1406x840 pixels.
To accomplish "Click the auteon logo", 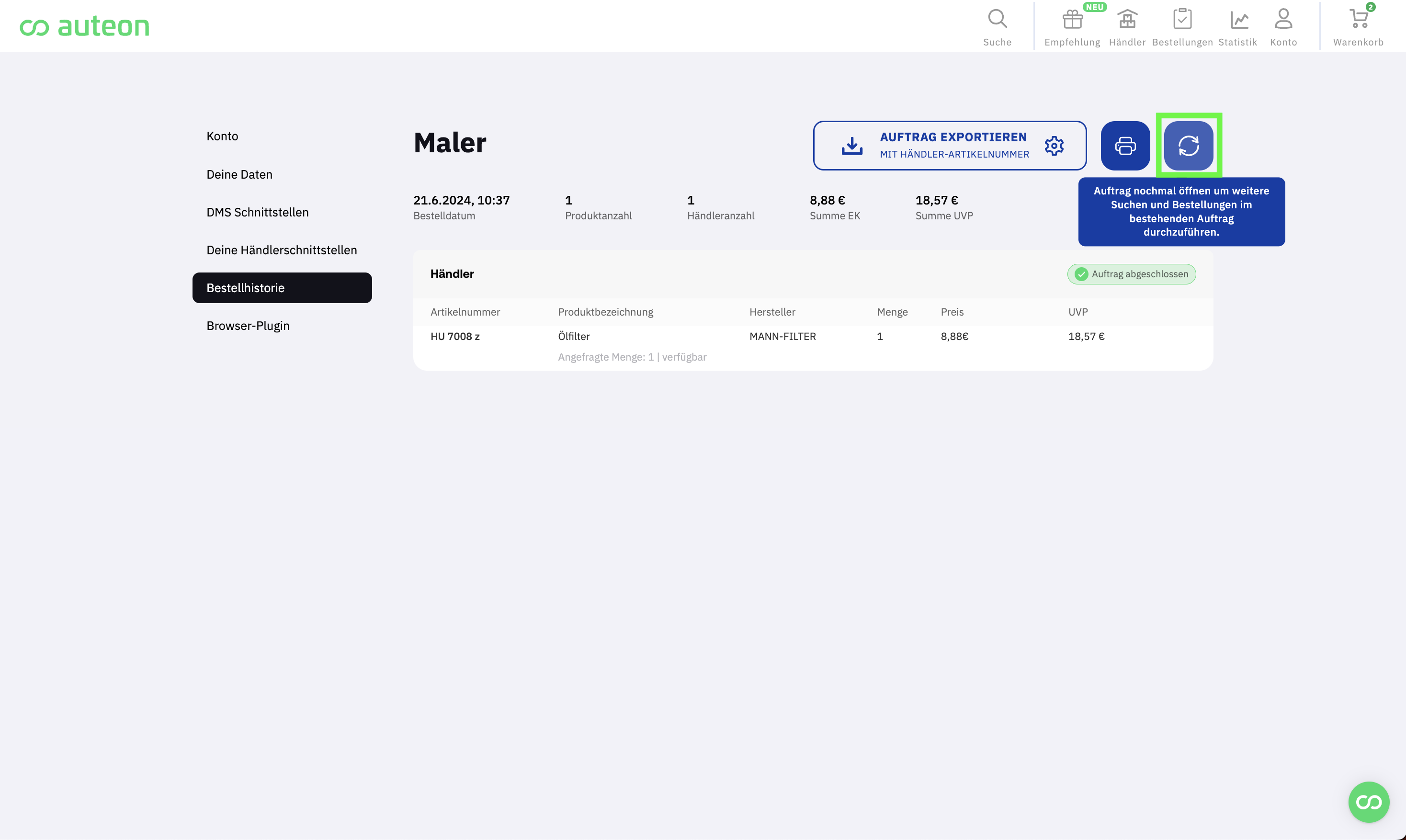I will click(85, 26).
